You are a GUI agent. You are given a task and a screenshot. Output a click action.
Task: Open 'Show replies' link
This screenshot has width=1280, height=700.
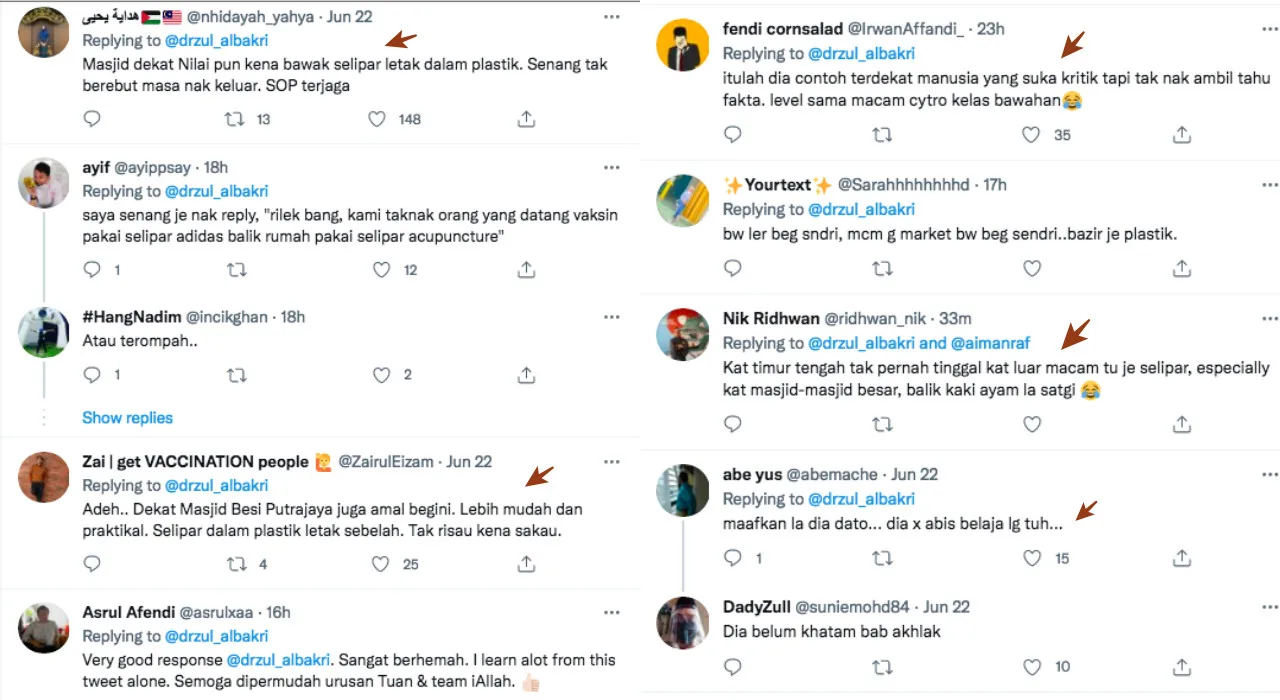click(127, 418)
